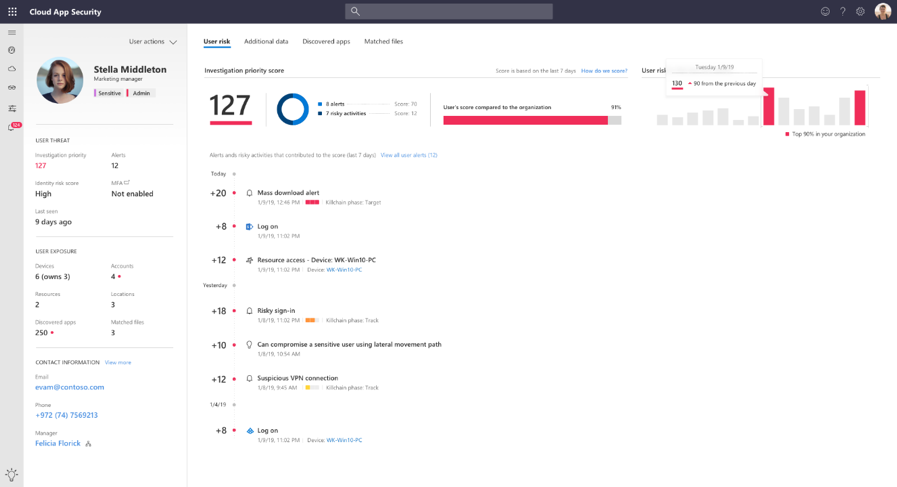Open the help question mark icon
The height and width of the screenshot is (487, 897).
pyautogui.click(x=843, y=11)
